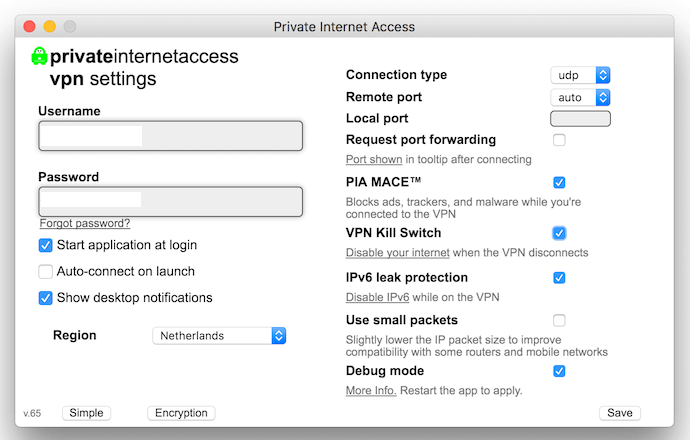This screenshot has width=690, height=440.
Task: Open the Encryption settings
Action: point(181,413)
